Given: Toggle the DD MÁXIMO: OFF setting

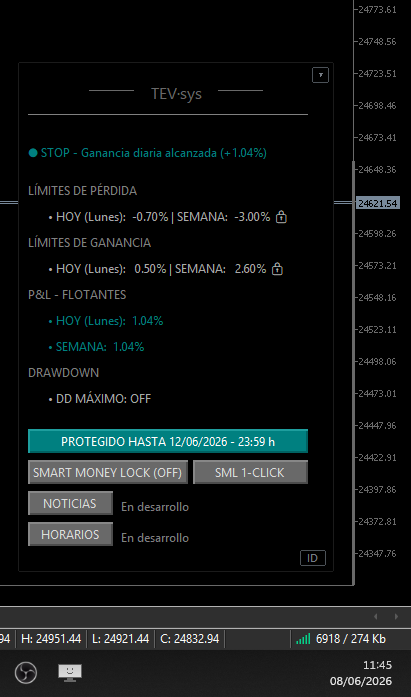Looking at the screenshot, I should [x=104, y=399].
